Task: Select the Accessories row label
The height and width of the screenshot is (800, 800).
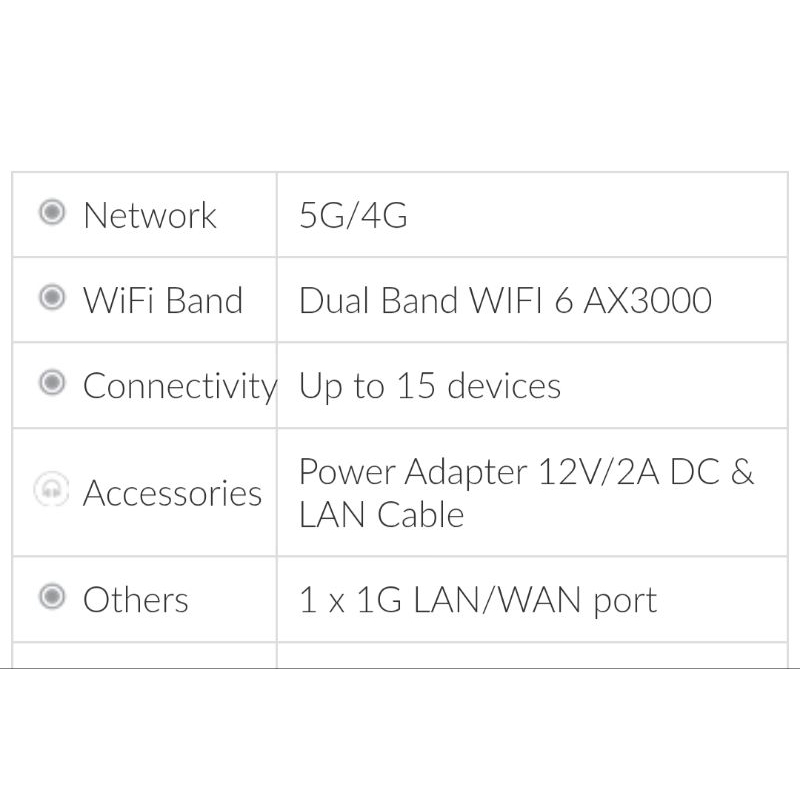Action: [172, 492]
